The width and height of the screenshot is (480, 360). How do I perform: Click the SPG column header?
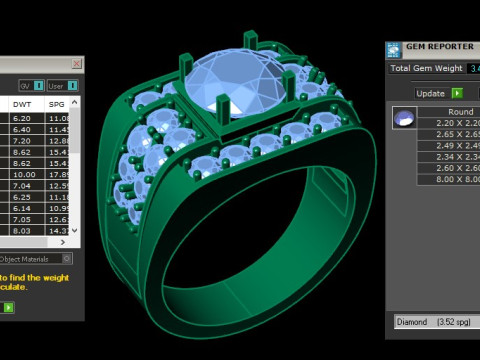click(57, 104)
